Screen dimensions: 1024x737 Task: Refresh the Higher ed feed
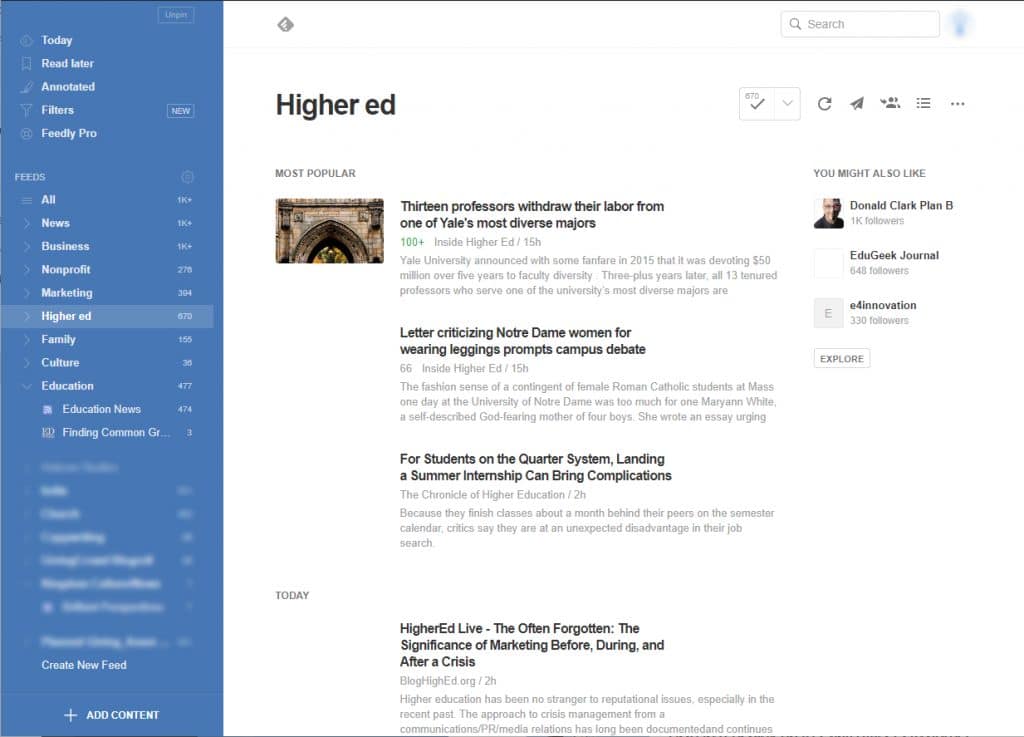(x=824, y=103)
